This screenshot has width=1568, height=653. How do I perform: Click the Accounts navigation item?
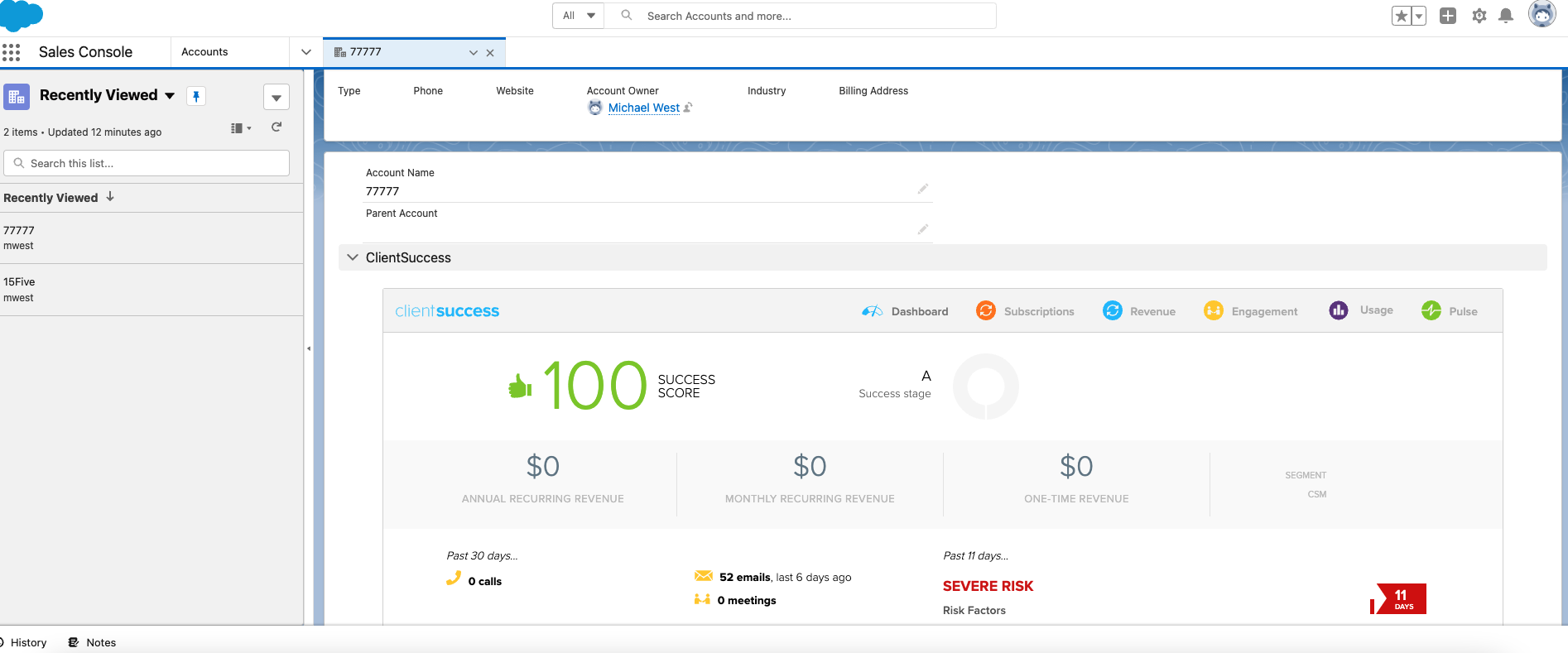tap(204, 52)
